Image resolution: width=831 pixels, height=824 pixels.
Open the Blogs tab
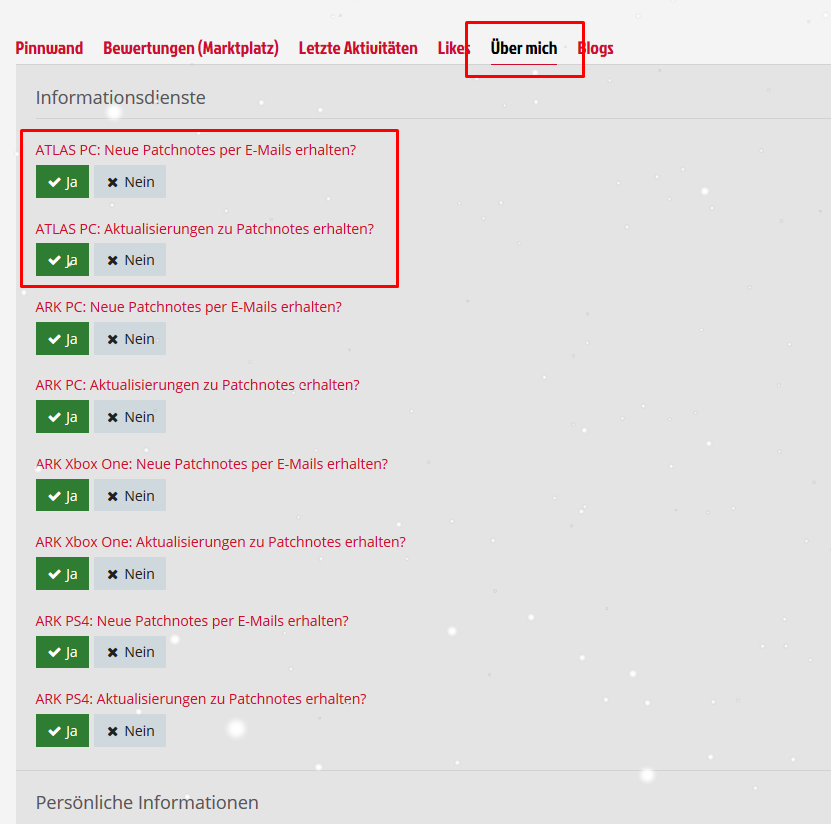click(x=595, y=48)
